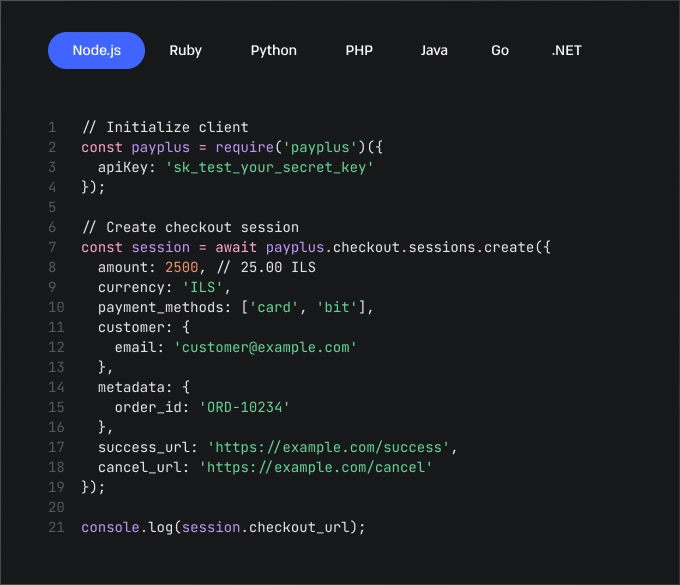Switch to the Java tab

coord(434,51)
